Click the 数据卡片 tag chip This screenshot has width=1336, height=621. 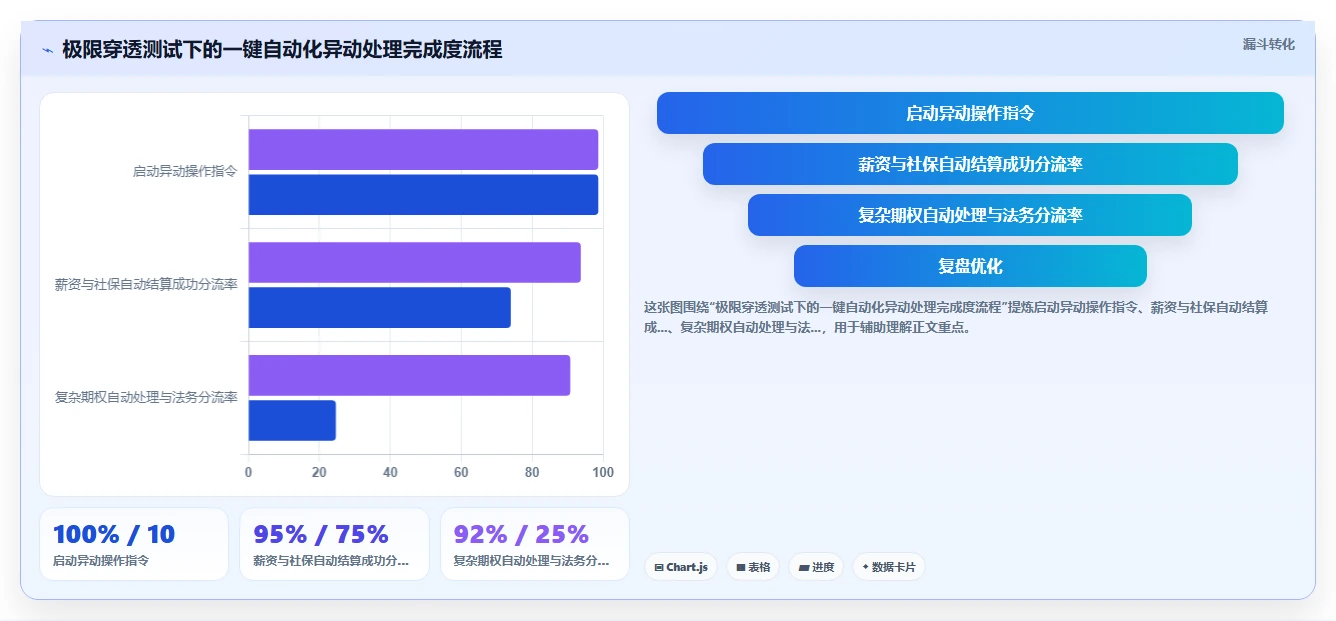[x=888, y=567]
